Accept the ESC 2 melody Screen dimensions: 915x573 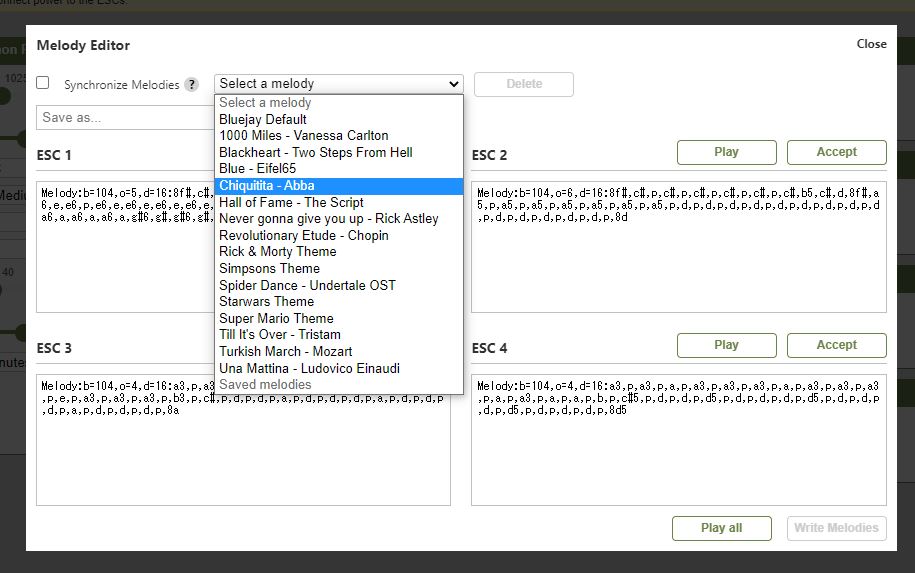(837, 152)
